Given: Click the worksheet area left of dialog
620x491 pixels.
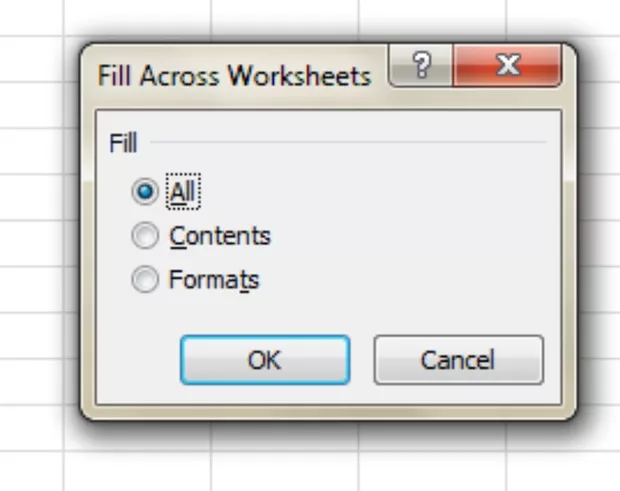Looking at the screenshot, I should 35,250.
